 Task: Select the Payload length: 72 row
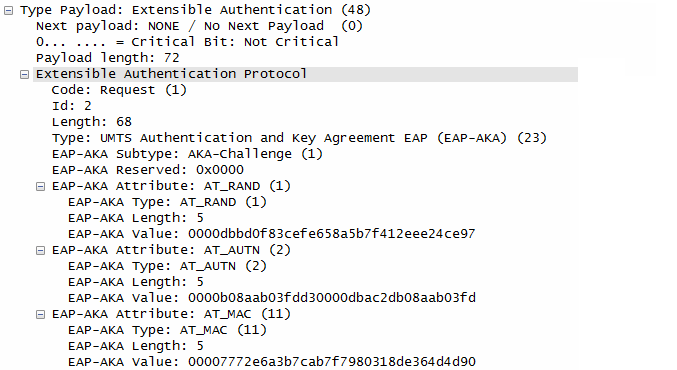[108, 58]
